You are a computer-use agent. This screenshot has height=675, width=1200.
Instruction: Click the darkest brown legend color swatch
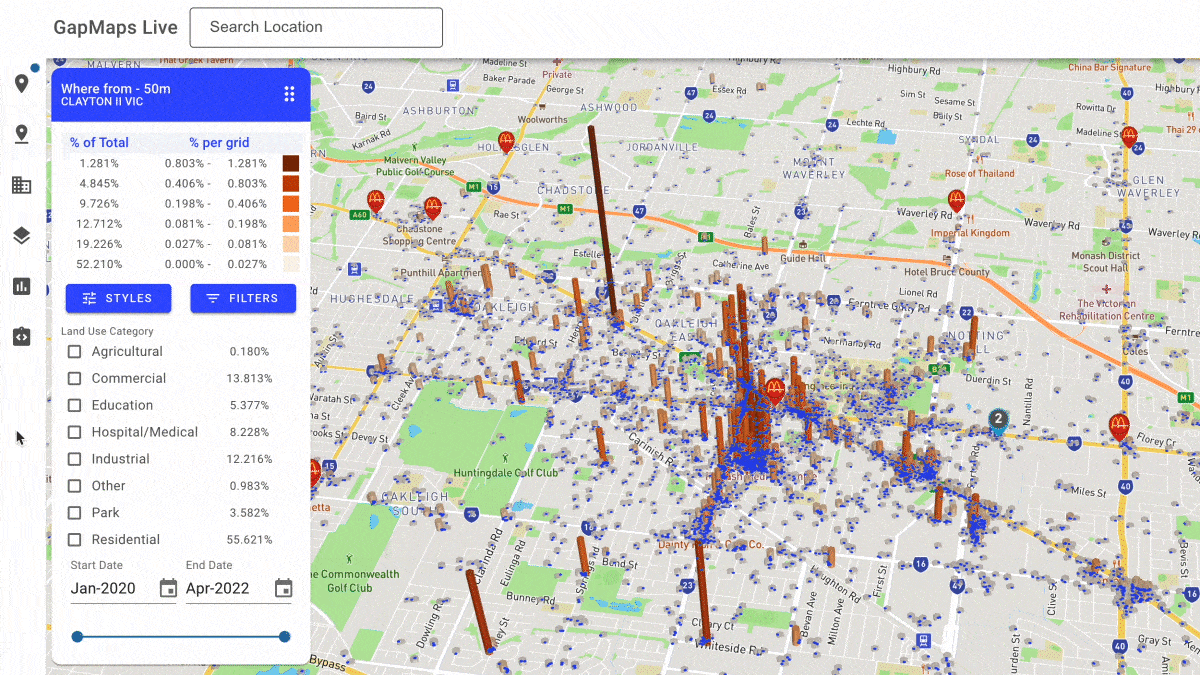pyautogui.click(x=291, y=163)
